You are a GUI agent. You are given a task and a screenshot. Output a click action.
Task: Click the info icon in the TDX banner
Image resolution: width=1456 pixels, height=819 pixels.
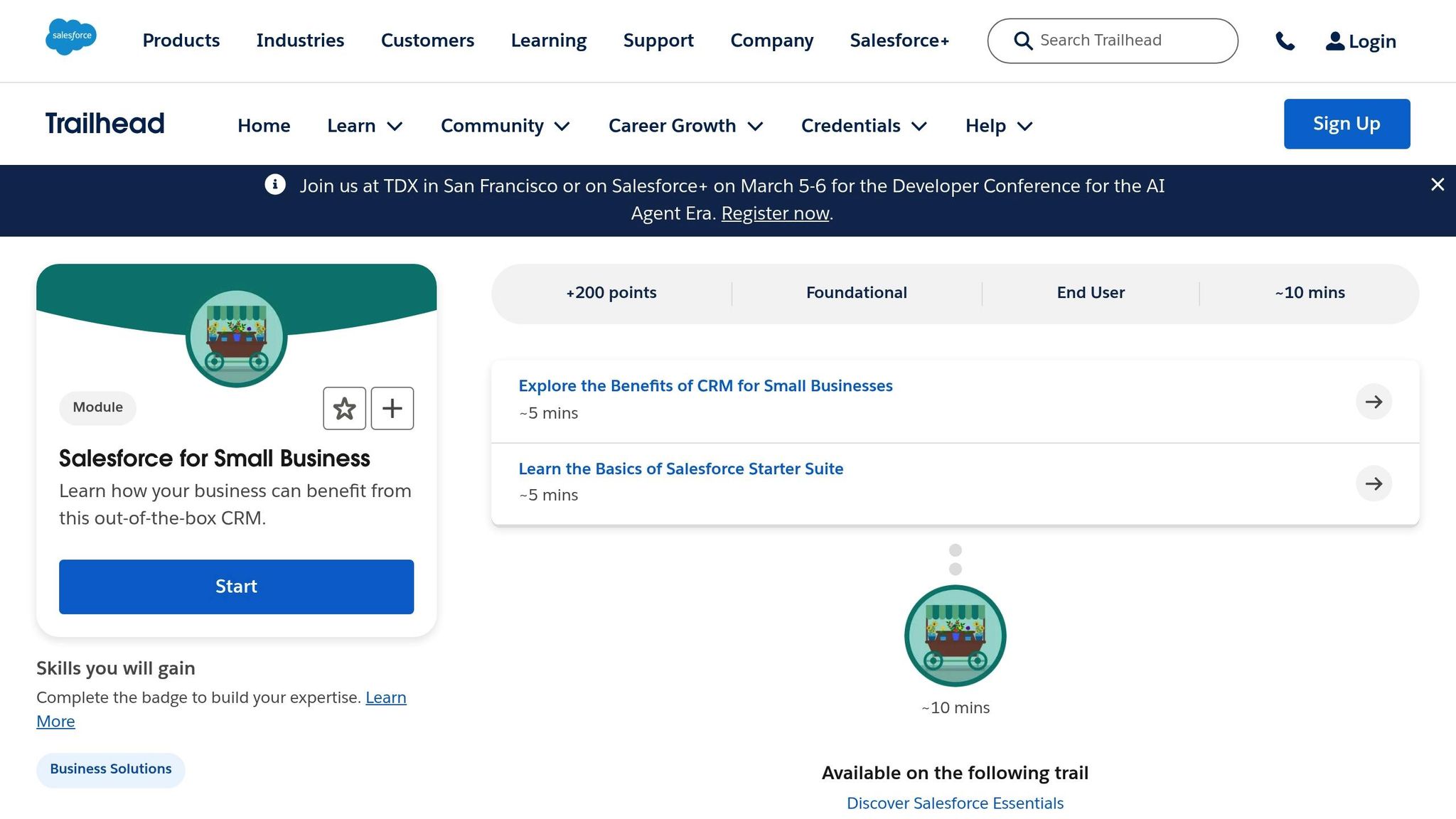(x=275, y=185)
